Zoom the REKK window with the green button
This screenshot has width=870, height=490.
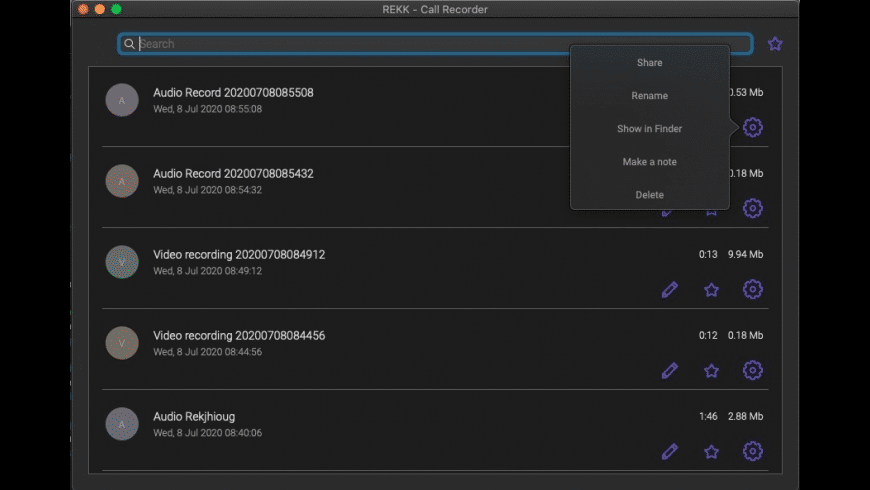point(117,9)
